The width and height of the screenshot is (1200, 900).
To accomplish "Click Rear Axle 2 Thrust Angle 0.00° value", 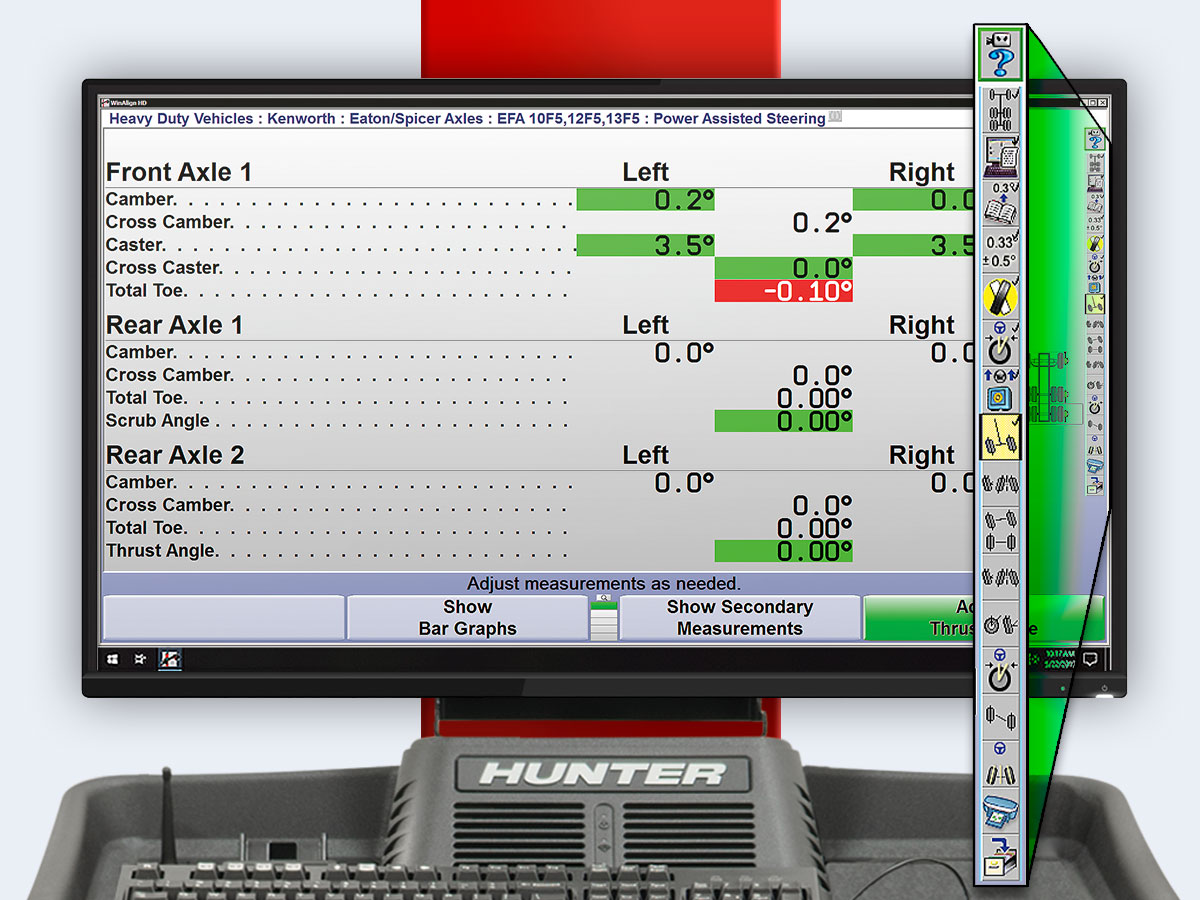I will (784, 551).
